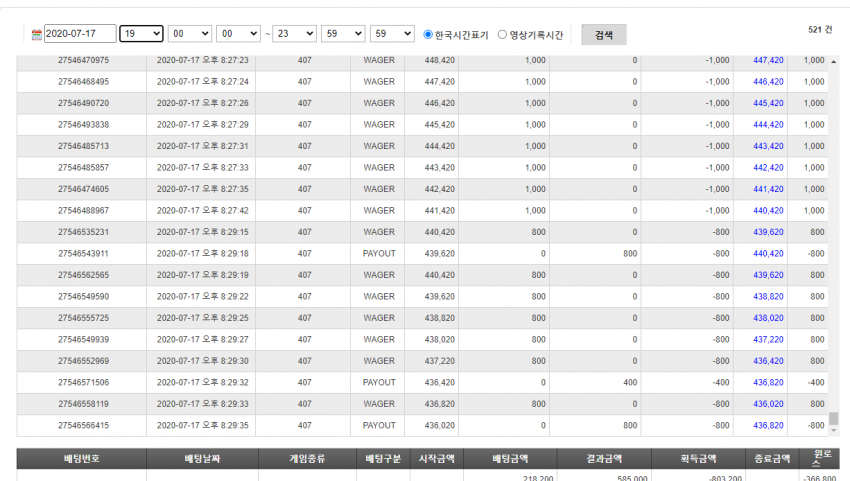Select bet number 27546468495

[x=83, y=82]
